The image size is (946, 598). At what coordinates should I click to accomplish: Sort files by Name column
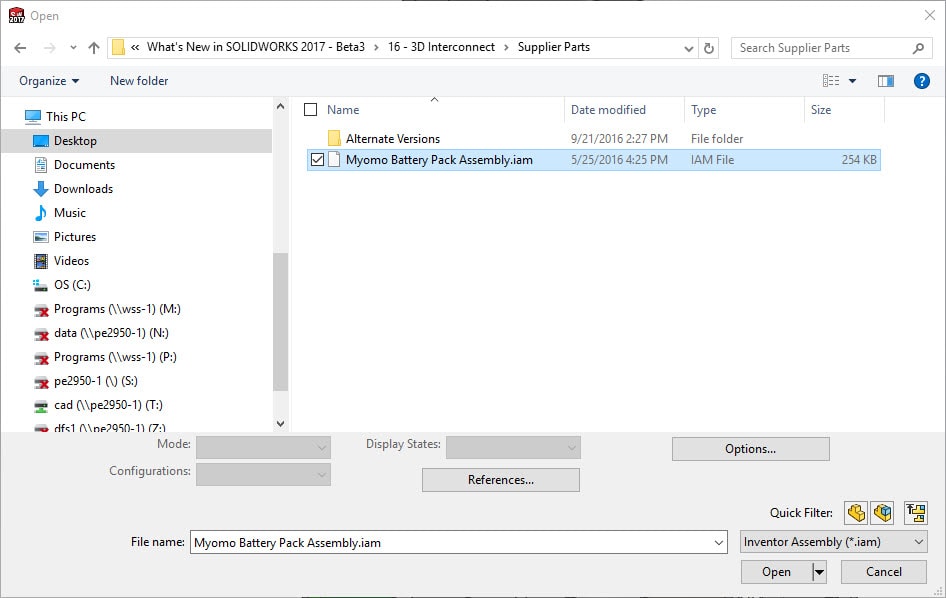[x=343, y=110]
